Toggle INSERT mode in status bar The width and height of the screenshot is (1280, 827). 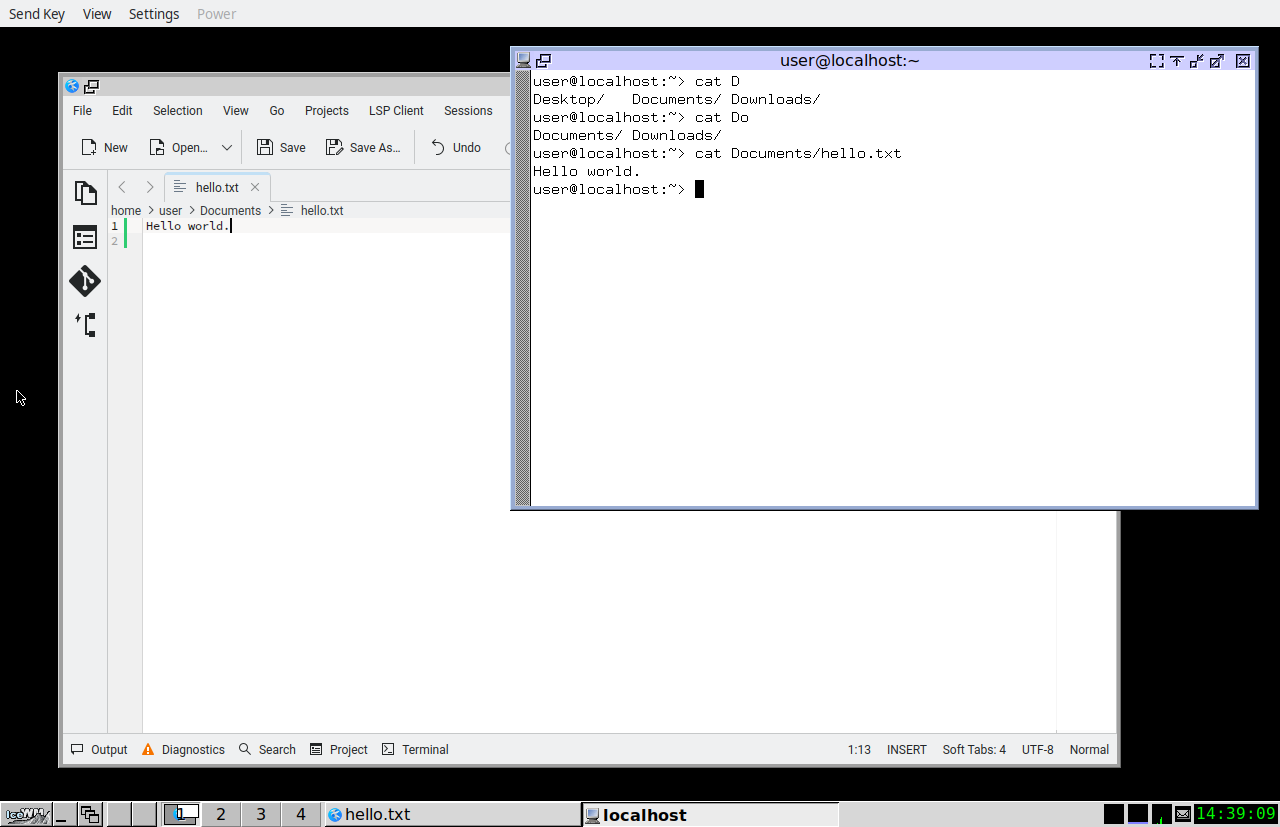[x=907, y=749]
